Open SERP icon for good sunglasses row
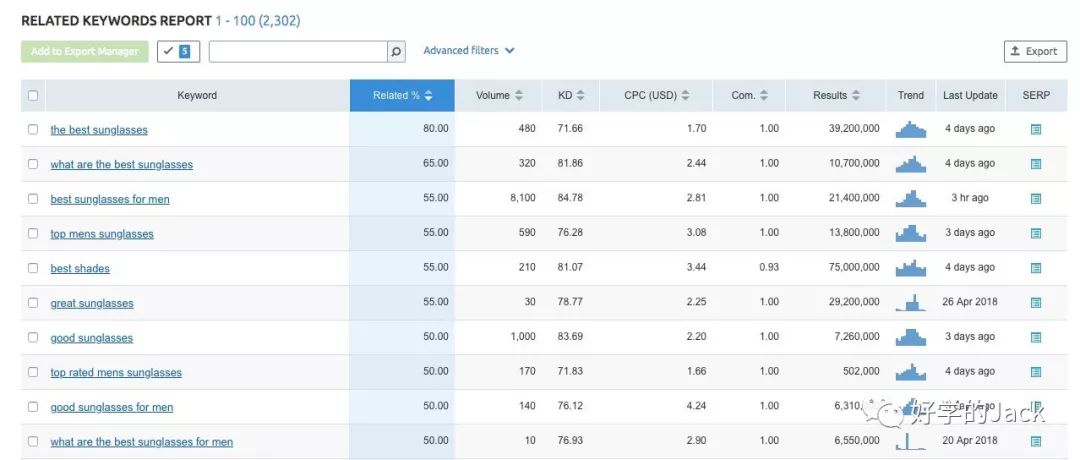The width and height of the screenshot is (1080, 460). click(x=1036, y=337)
